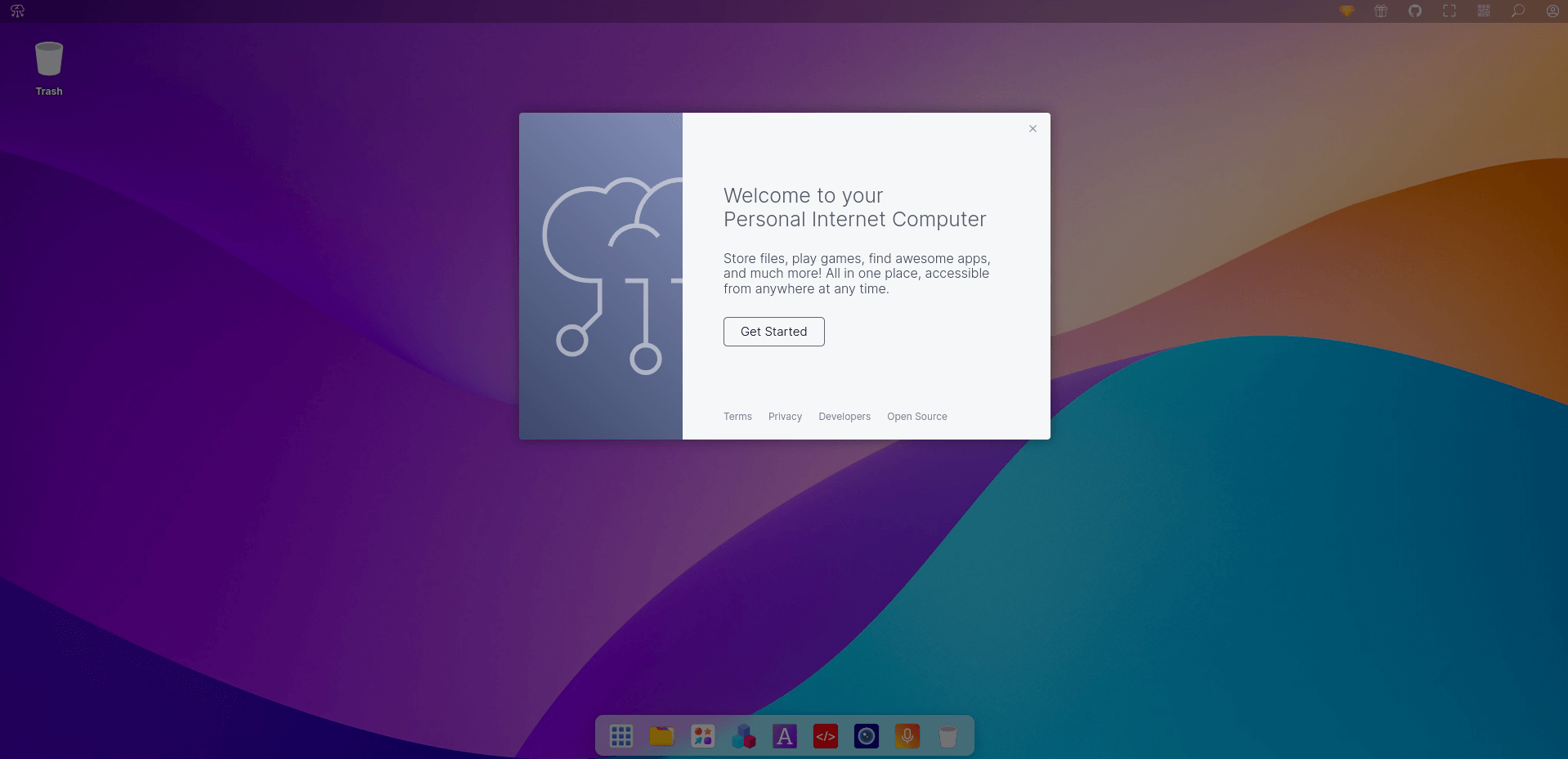Screen dimensions: 1568x759
Task: Open search with the magnifier icon
Action: point(1517,11)
